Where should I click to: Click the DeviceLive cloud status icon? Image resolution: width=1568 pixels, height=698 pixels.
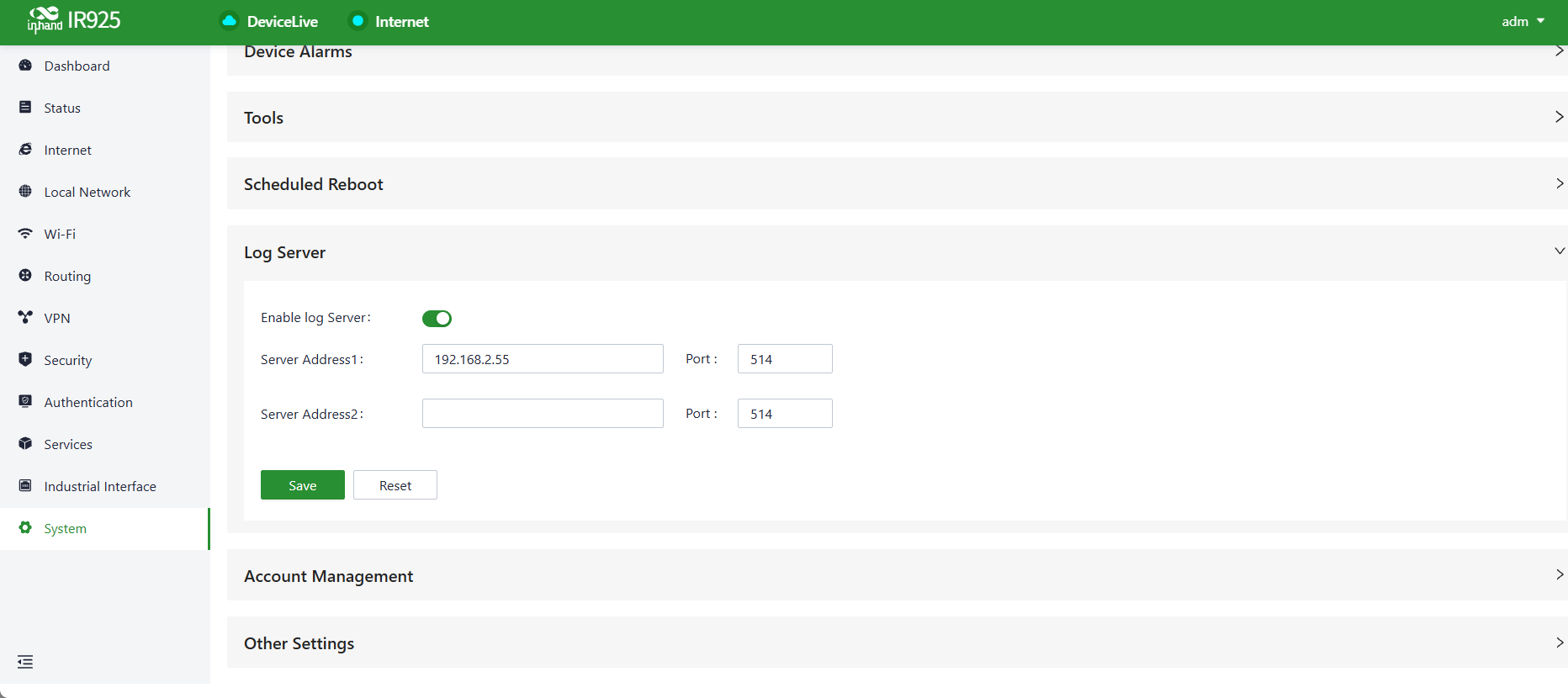[229, 21]
